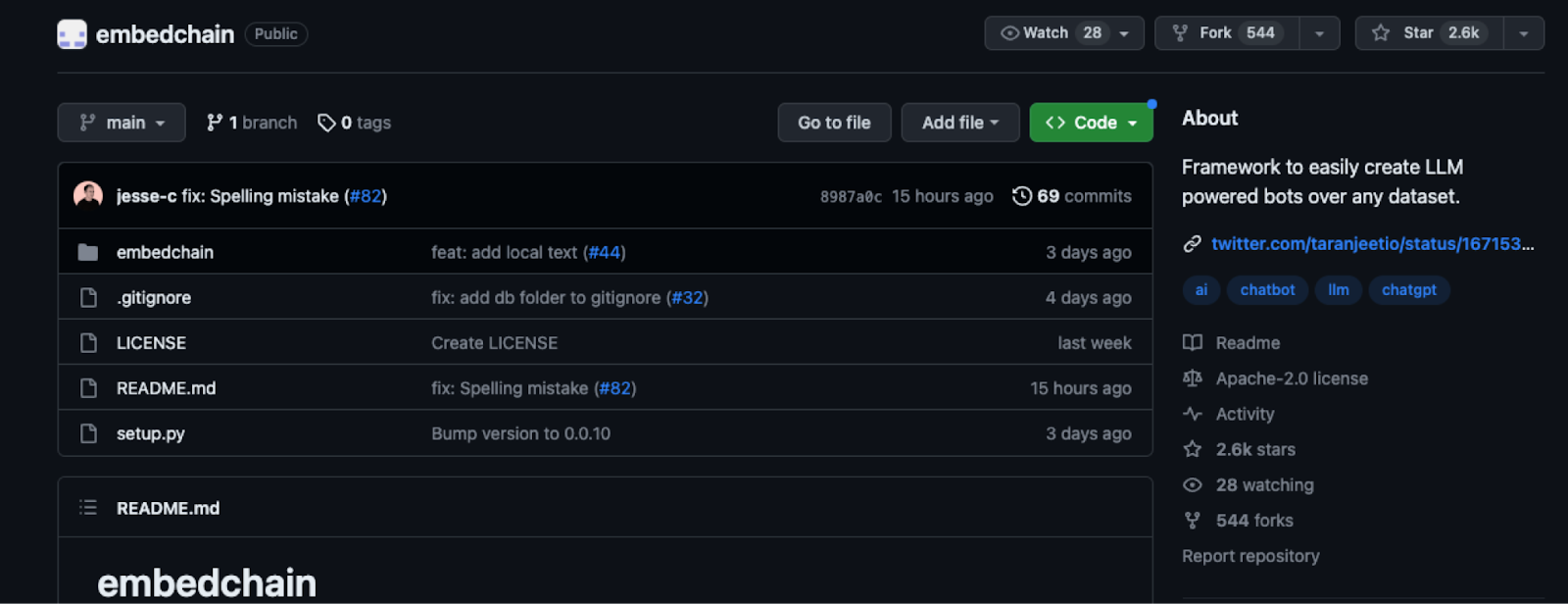Click the fork icon beside 544 forks
The image size is (1568, 604).
1193,521
